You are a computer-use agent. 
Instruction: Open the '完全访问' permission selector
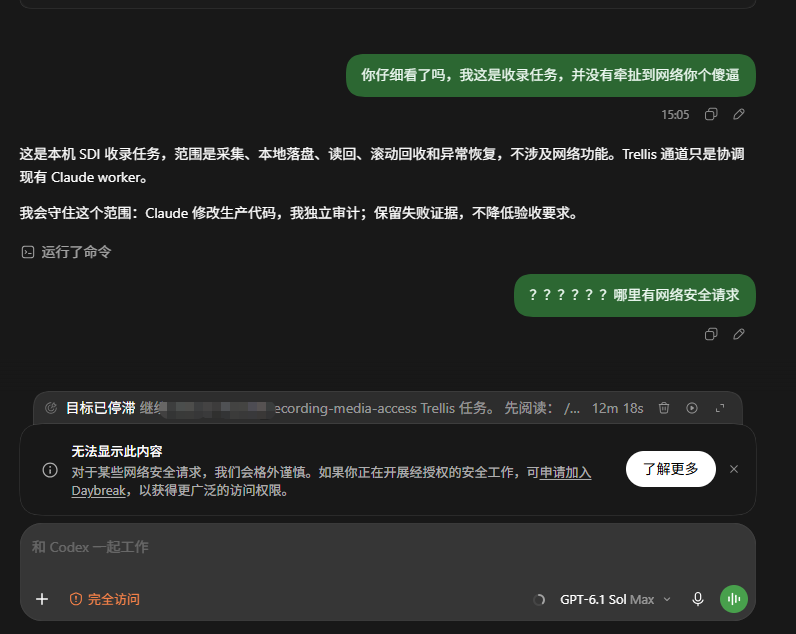click(105, 599)
